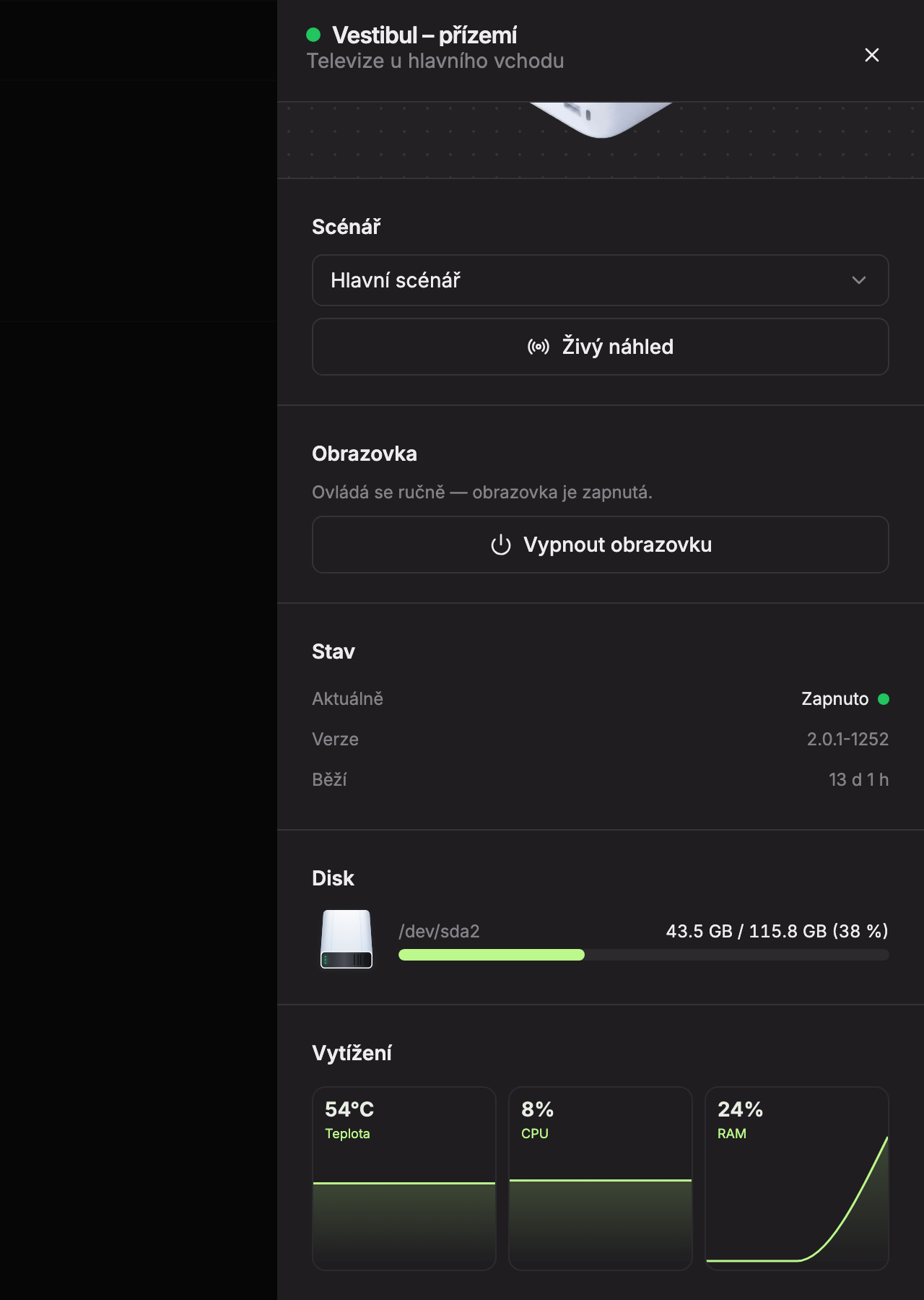Click the version value 2.0.1-1252
924x1300 pixels.
point(847,739)
